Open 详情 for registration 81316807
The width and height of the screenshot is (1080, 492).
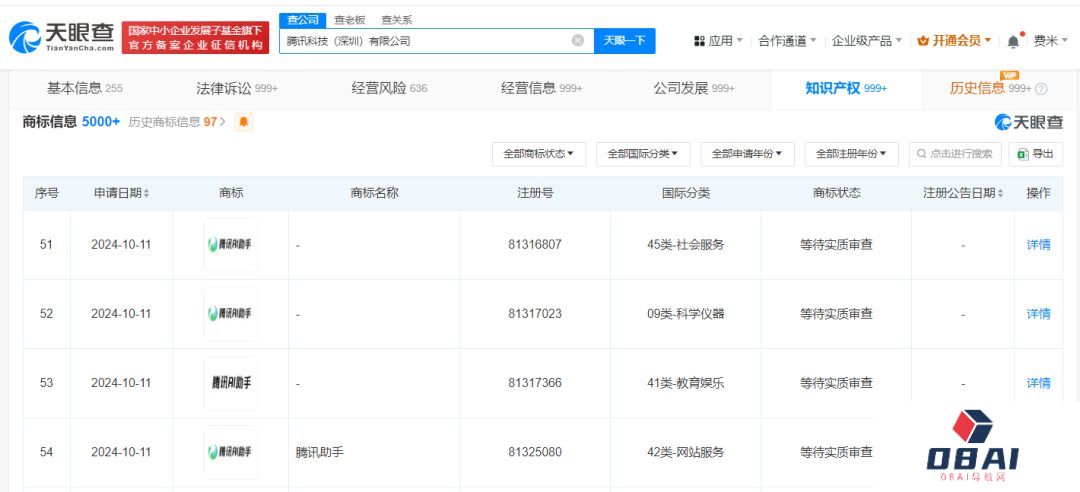[1038, 245]
